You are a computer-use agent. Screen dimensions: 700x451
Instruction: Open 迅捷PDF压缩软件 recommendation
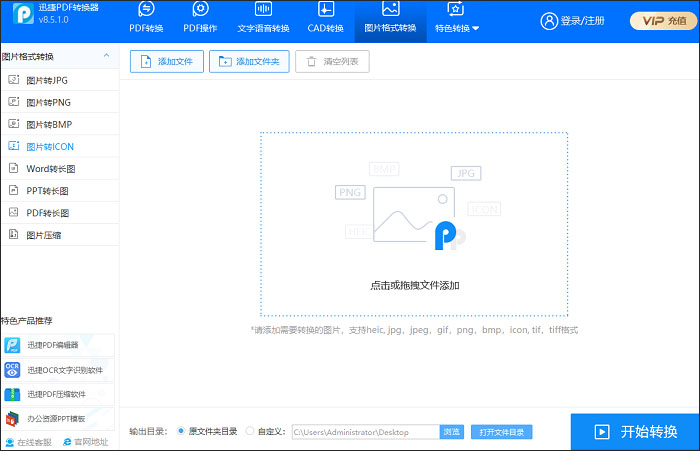tap(58, 394)
